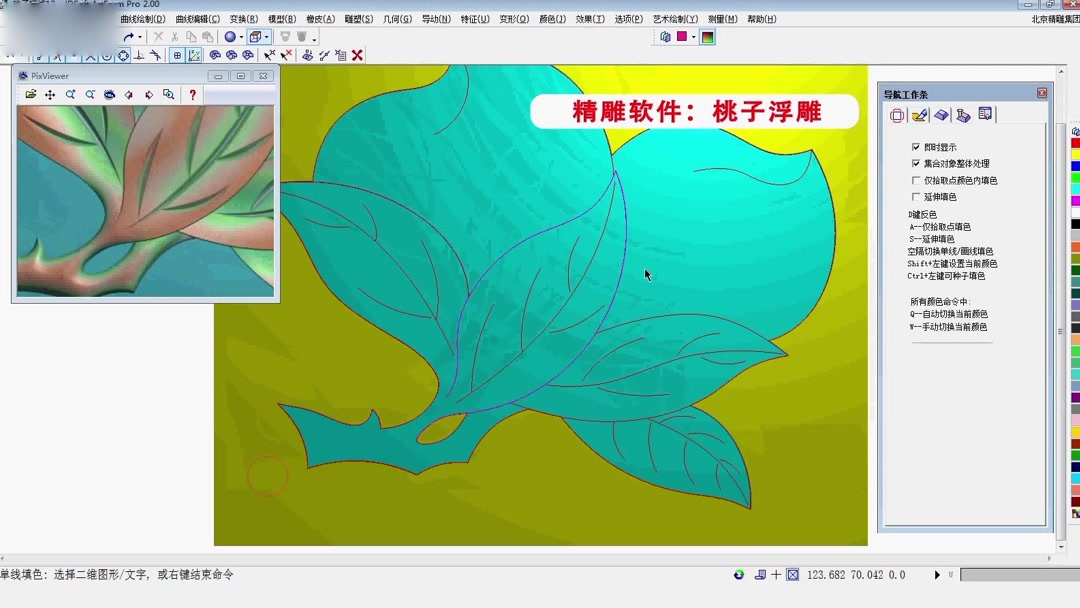Click the play arrow near the coordinate display
This screenshot has width=1080, height=608.
tap(937, 575)
